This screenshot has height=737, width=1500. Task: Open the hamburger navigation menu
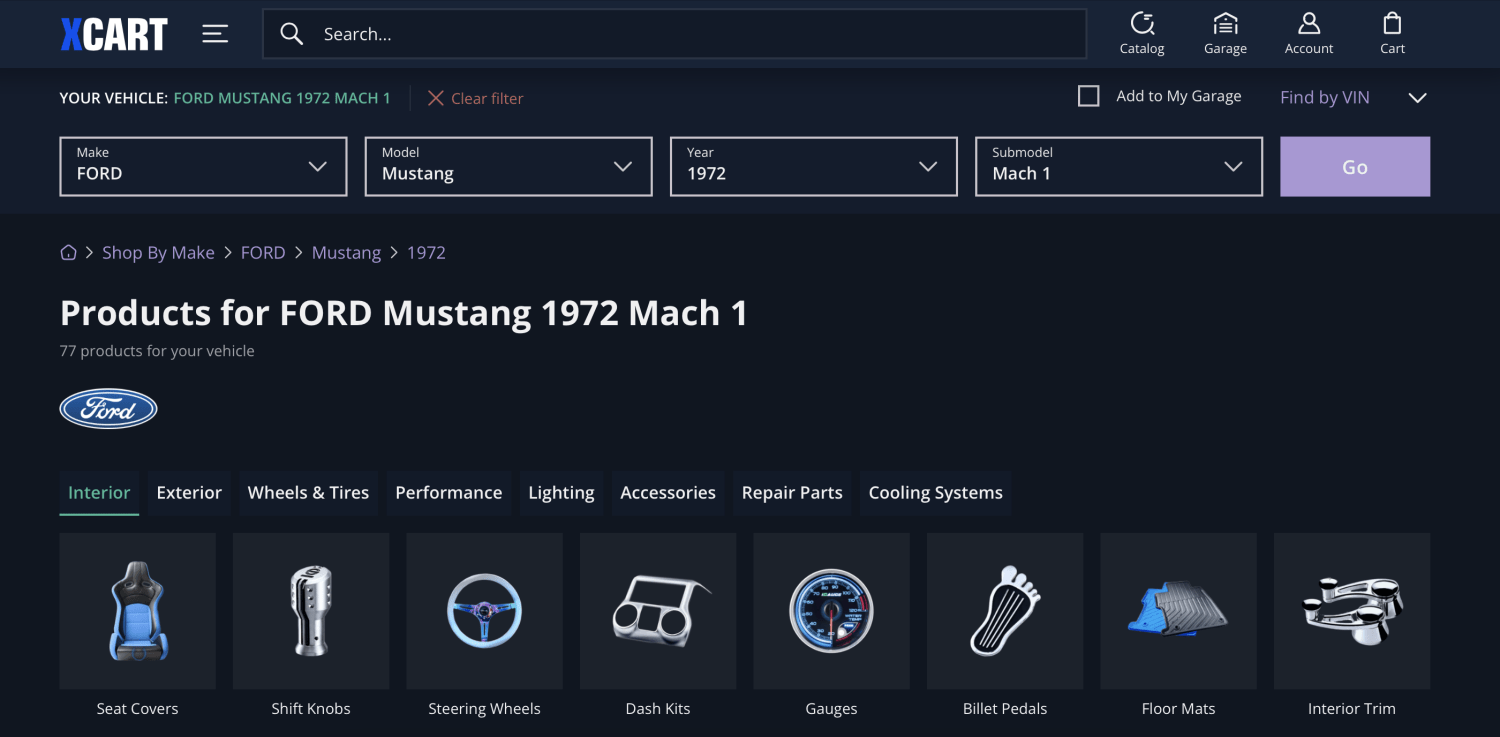click(215, 33)
